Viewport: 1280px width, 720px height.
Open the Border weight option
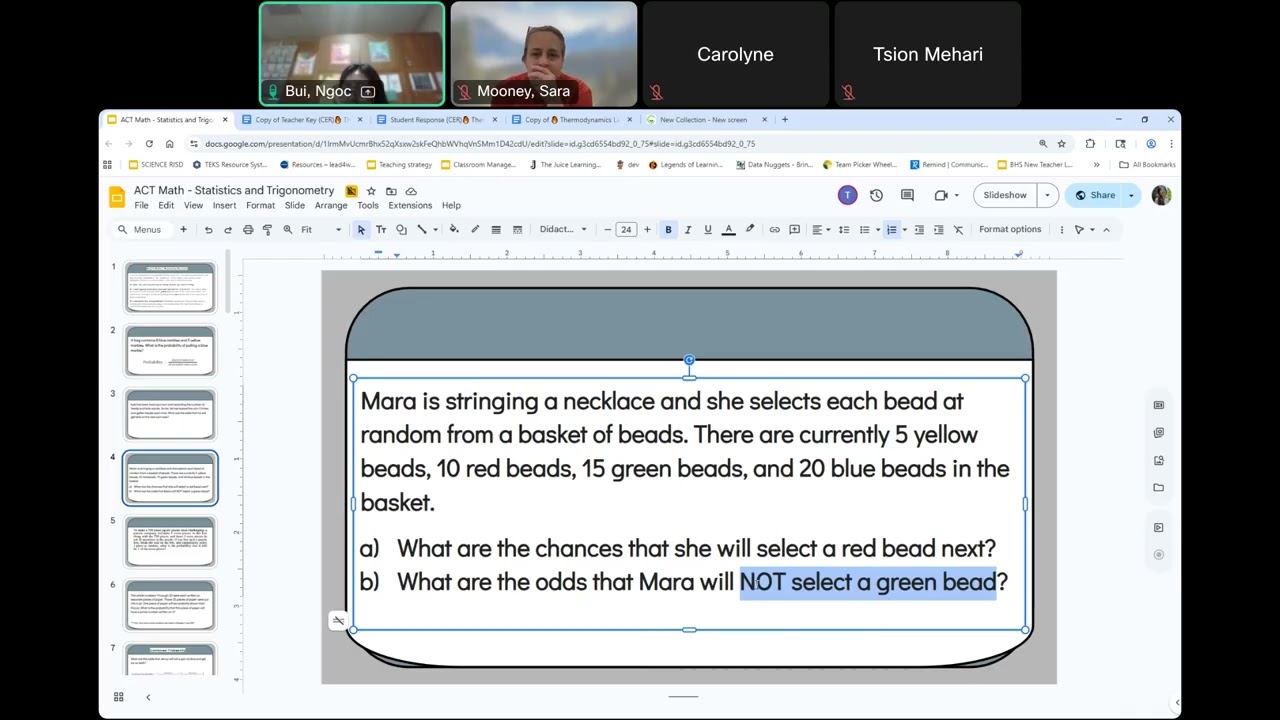pos(496,230)
